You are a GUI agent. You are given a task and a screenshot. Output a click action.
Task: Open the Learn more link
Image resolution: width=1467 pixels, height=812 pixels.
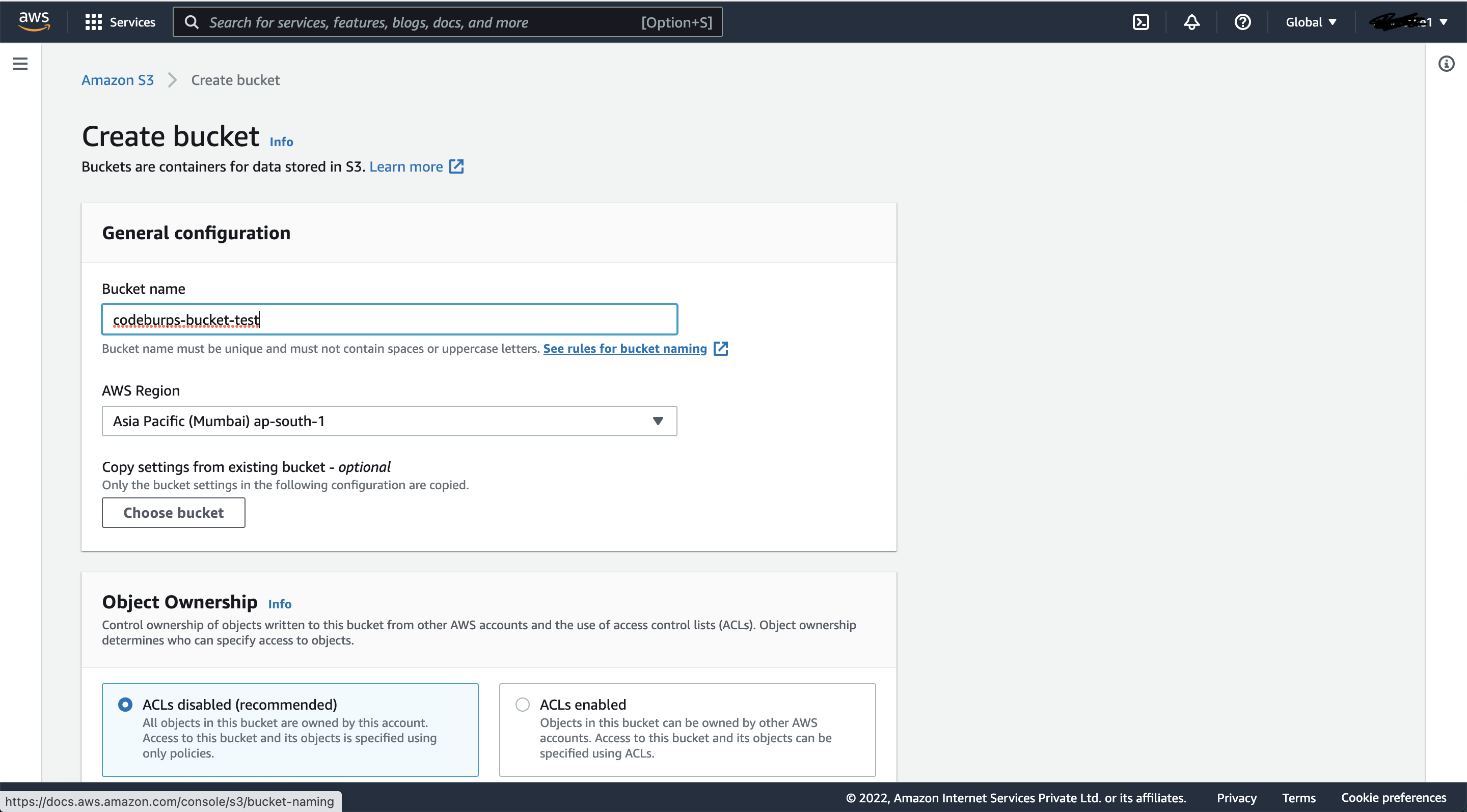[406, 166]
